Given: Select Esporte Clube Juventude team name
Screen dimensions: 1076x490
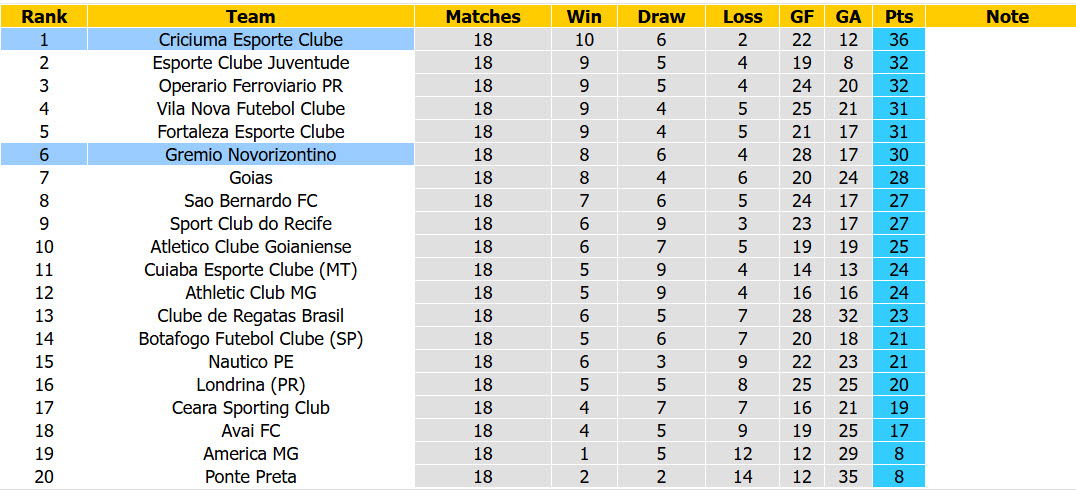Looking at the screenshot, I should pyautogui.click(x=250, y=63).
